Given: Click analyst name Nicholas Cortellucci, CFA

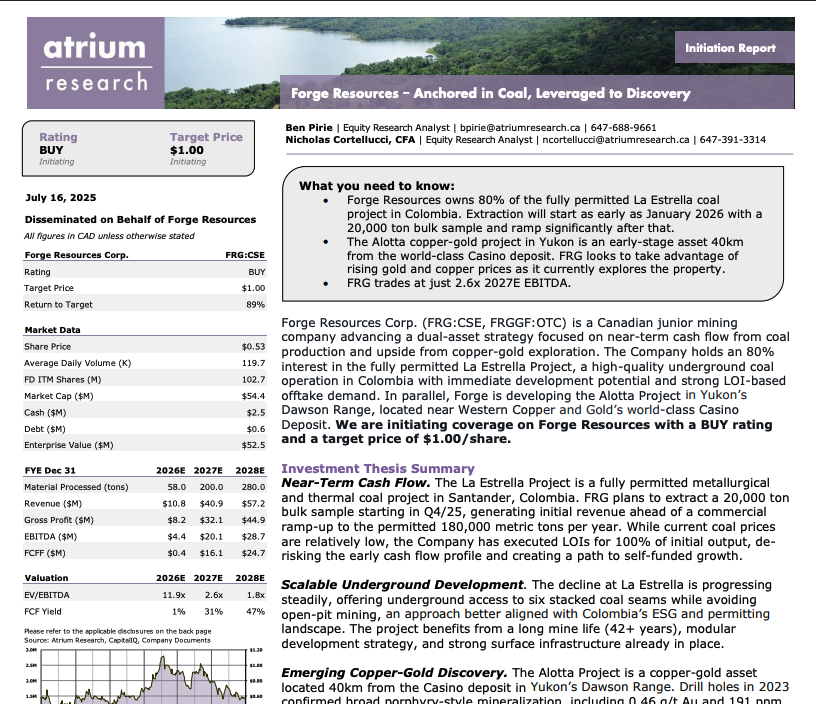Looking at the screenshot, I should (350, 139).
